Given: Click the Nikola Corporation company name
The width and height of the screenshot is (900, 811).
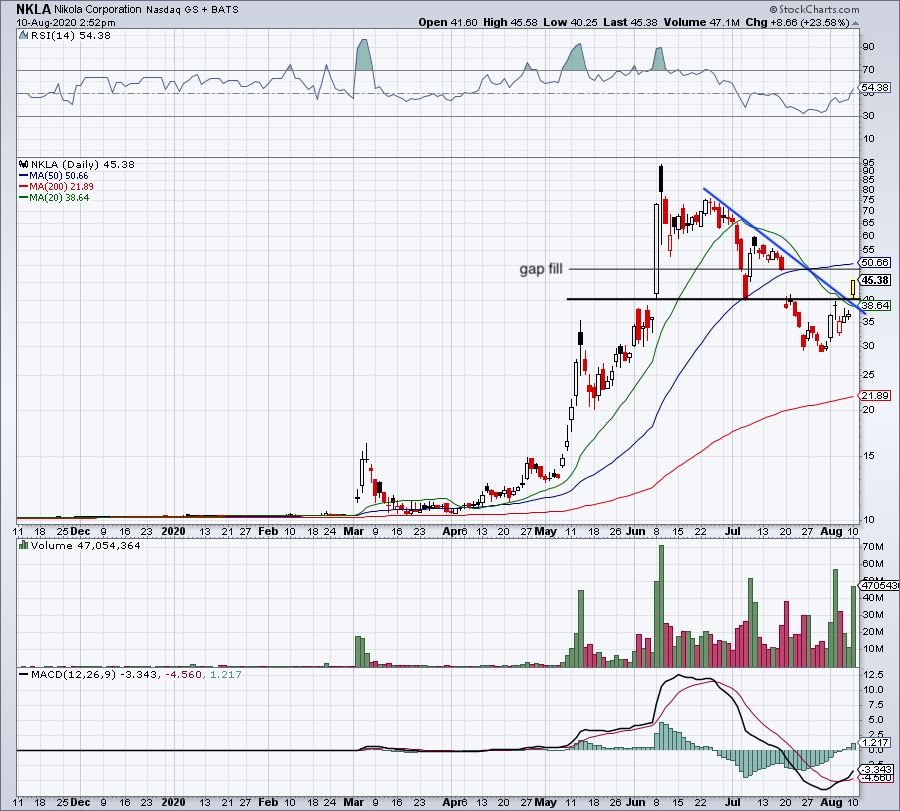Looking at the screenshot, I should click(98, 10).
